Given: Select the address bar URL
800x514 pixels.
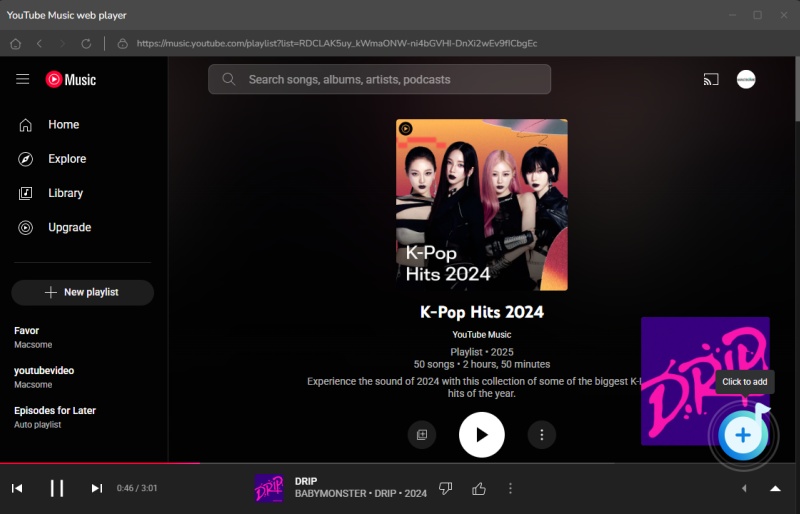Looking at the screenshot, I should point(337,43).
